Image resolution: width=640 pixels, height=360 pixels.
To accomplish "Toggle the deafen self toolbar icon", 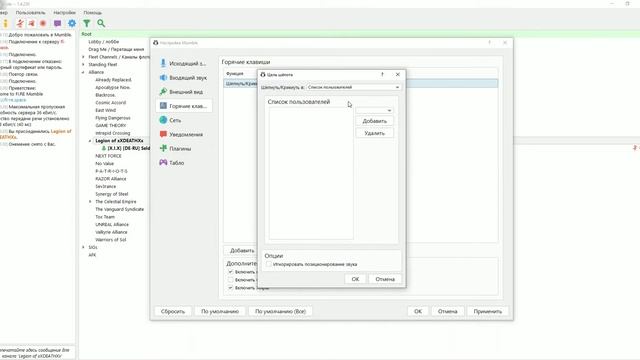I will pos(31,23).
